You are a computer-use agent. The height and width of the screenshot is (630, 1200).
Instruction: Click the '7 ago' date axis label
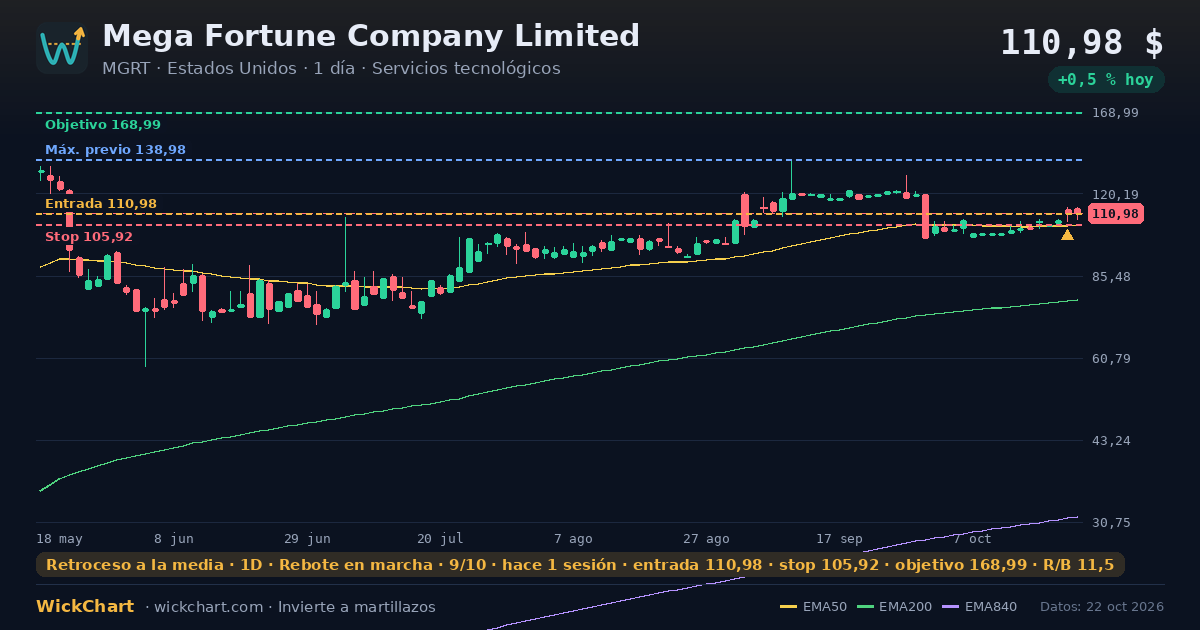click(573, 539)
